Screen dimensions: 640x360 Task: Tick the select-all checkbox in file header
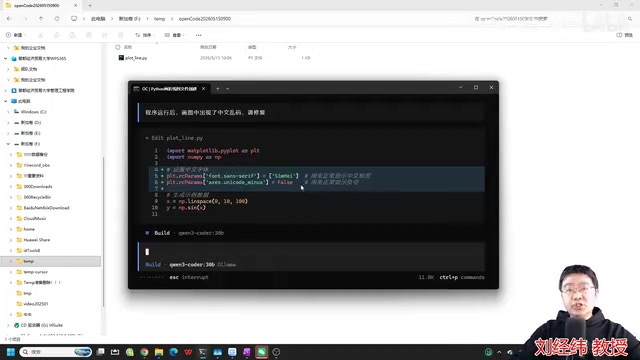(118, 47)
